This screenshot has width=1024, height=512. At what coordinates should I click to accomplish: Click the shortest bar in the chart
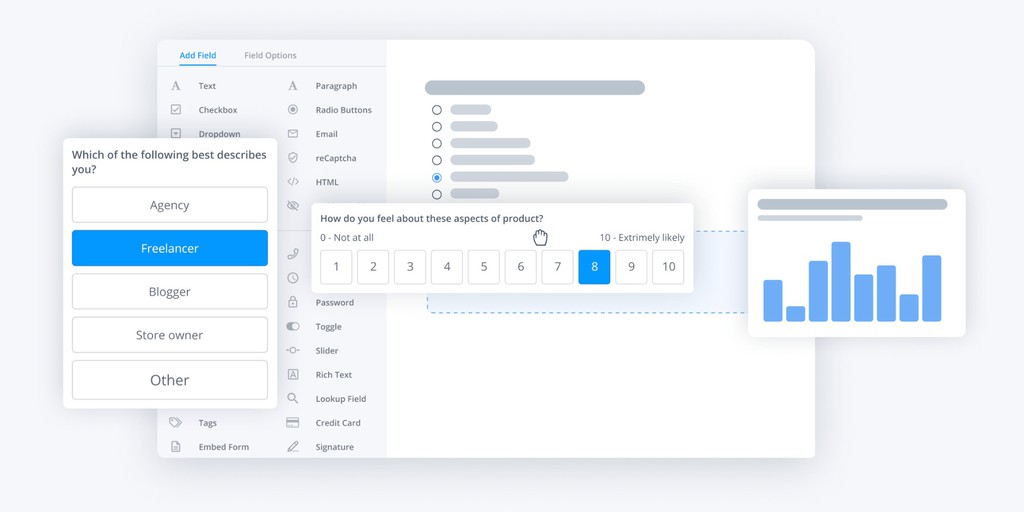click(795, 313)
